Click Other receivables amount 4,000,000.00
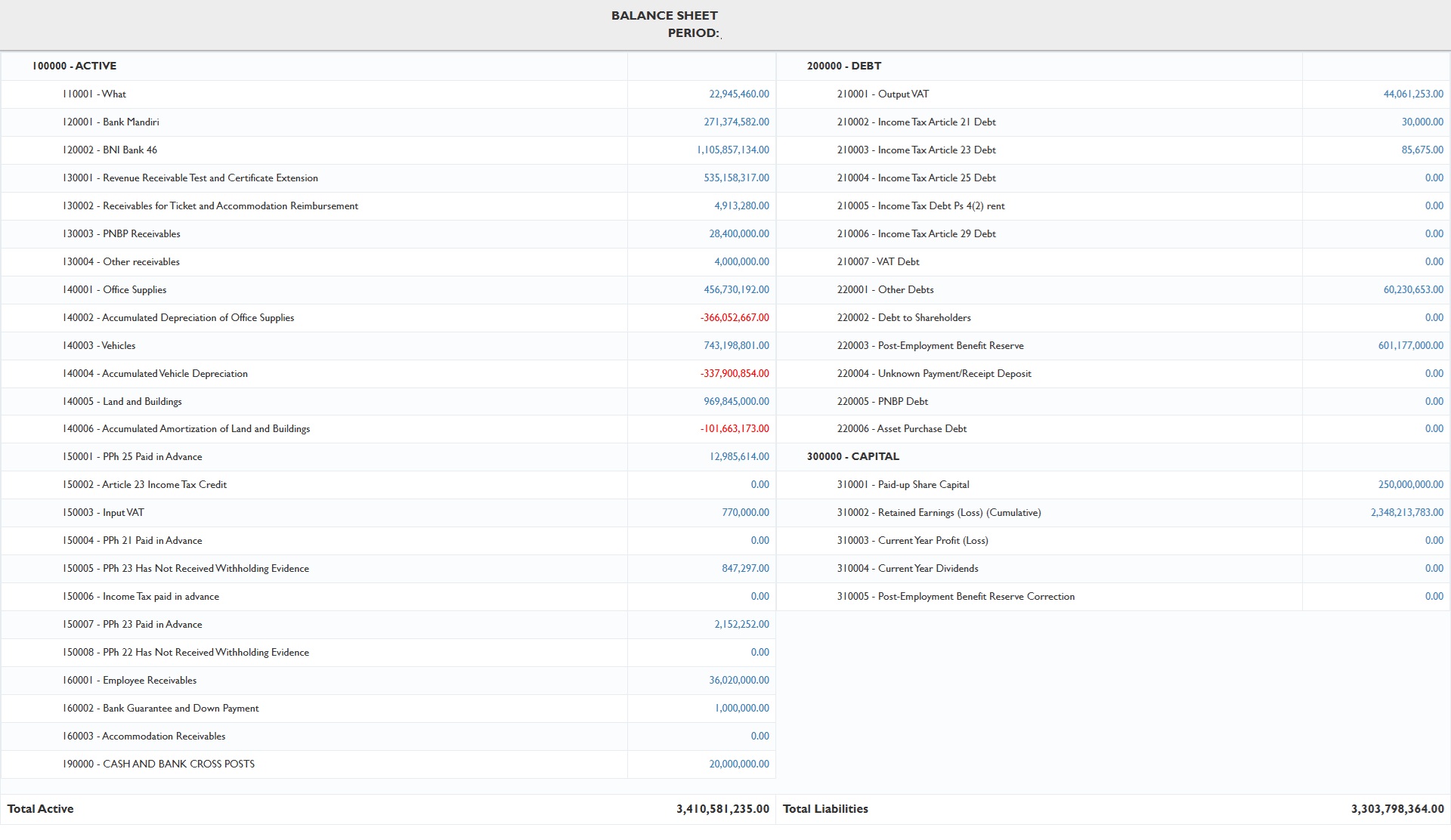The height and width of the screenshot is (840, 1451). [x=741, y=262]
